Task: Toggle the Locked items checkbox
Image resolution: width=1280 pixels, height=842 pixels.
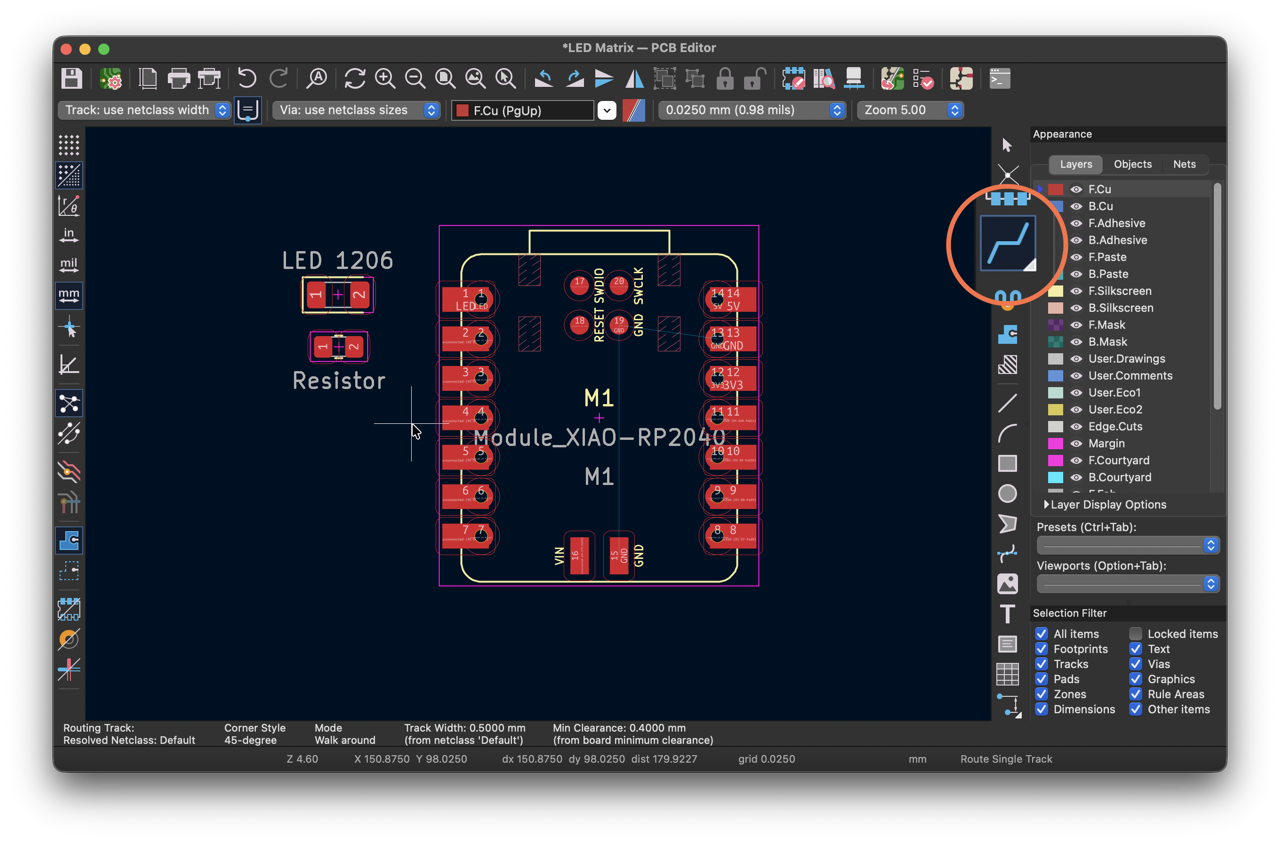Action: 1135,634
